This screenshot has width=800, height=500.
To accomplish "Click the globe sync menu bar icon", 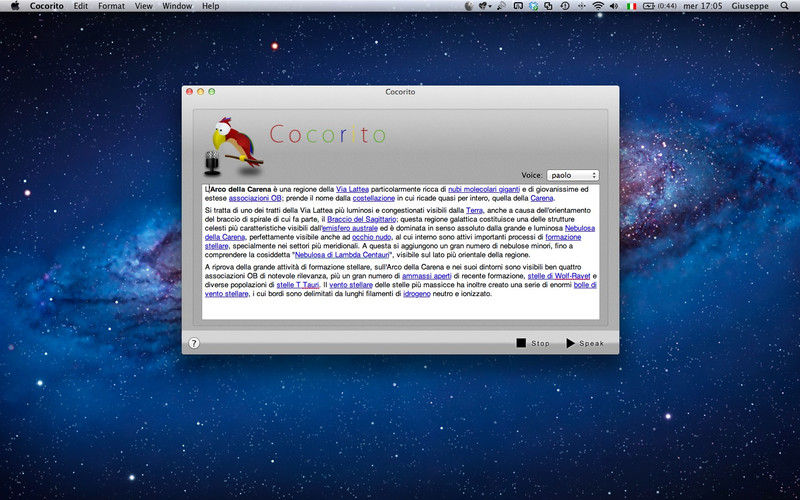I will [534, 6].
